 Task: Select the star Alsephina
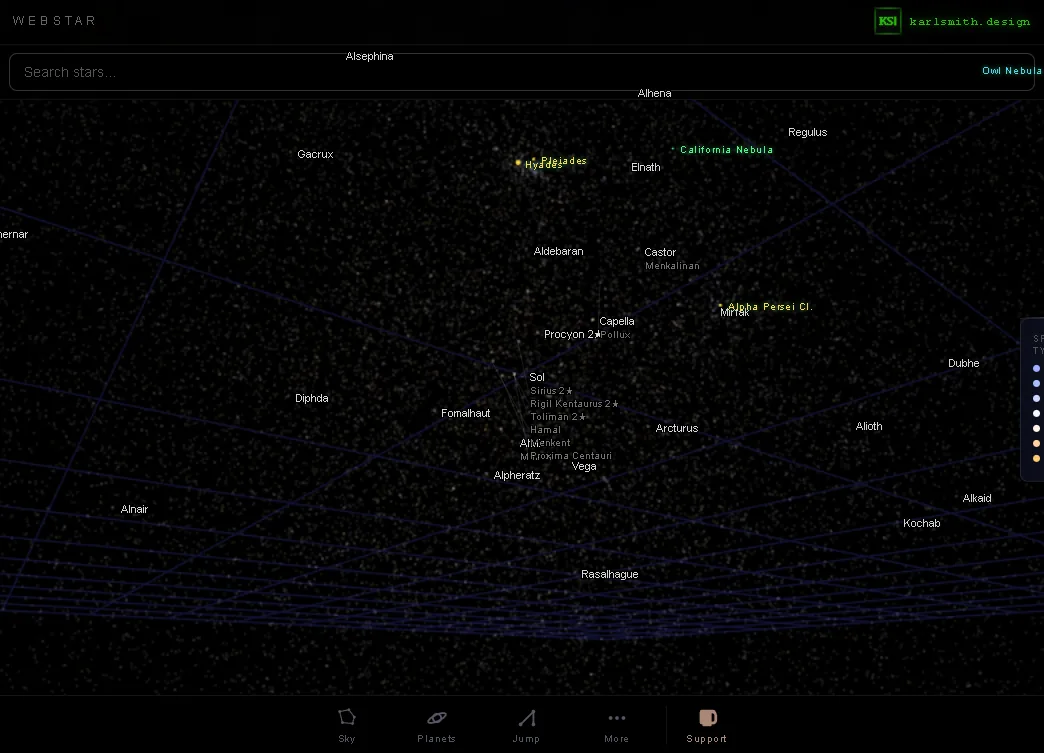tap(370, 57)
